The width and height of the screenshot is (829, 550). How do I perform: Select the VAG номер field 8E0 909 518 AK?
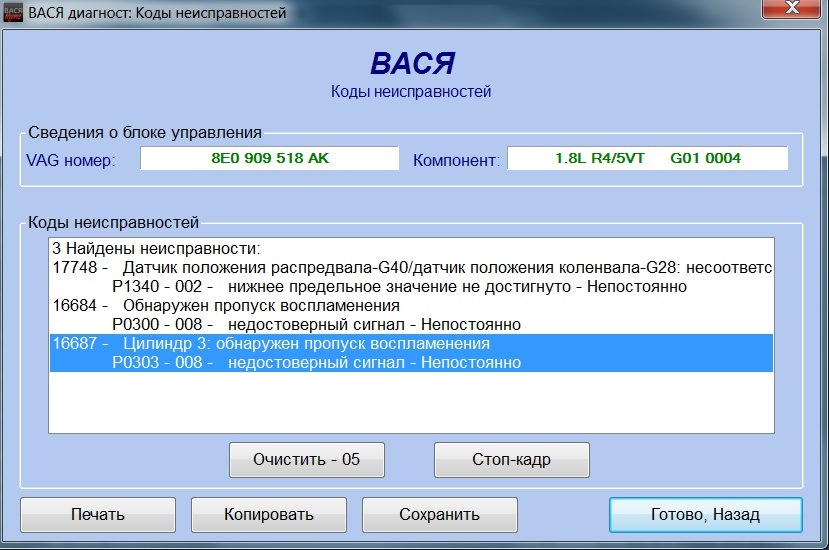click(270, 158)
